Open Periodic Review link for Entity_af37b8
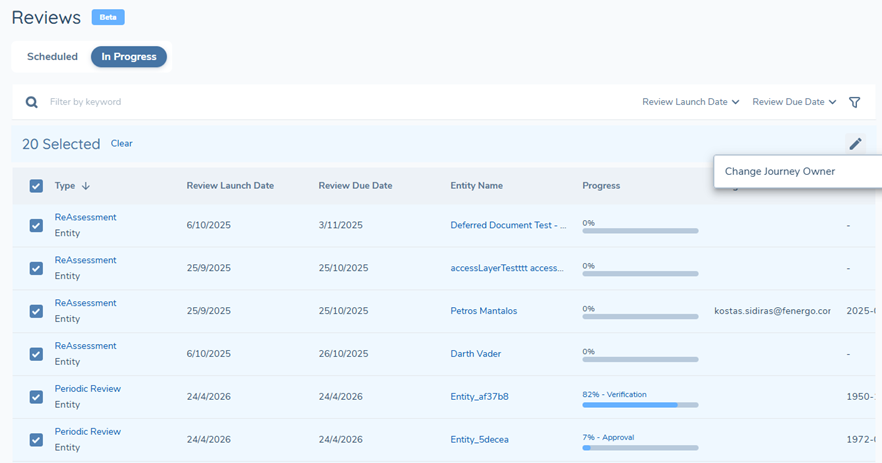This screenshot has width=882, height=463. pyautogui.click(x=88, y=388)
